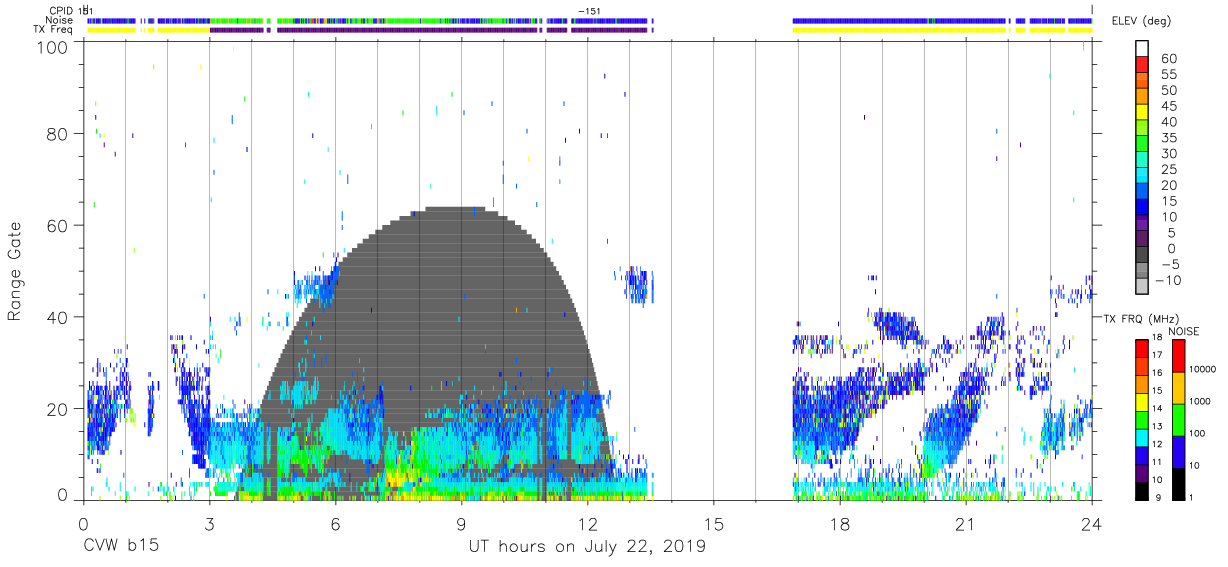
Task: Click y-axis tick label '20'
Action: [59, 409]
